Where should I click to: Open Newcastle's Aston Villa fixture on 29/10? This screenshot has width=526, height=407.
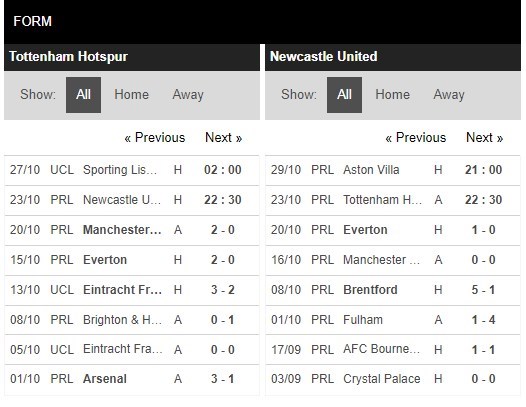392,170
